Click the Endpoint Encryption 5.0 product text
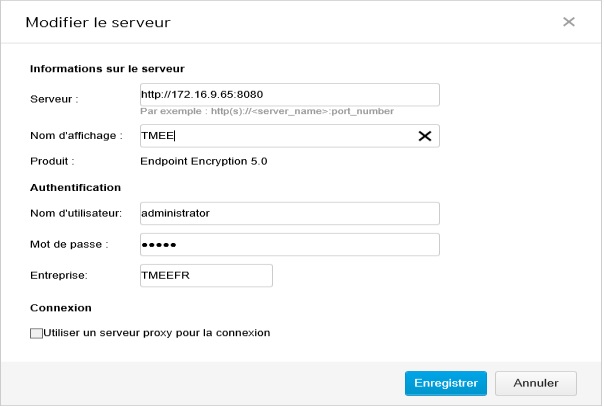Image resolution: width=604 pixels, height=407 pixels. (x=204, y=160)
